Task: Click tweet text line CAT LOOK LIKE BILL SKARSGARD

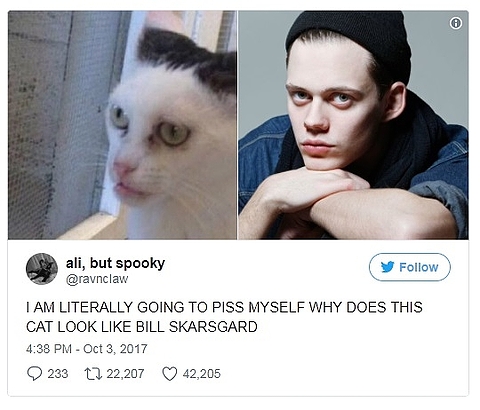Action: coord(142,327)
